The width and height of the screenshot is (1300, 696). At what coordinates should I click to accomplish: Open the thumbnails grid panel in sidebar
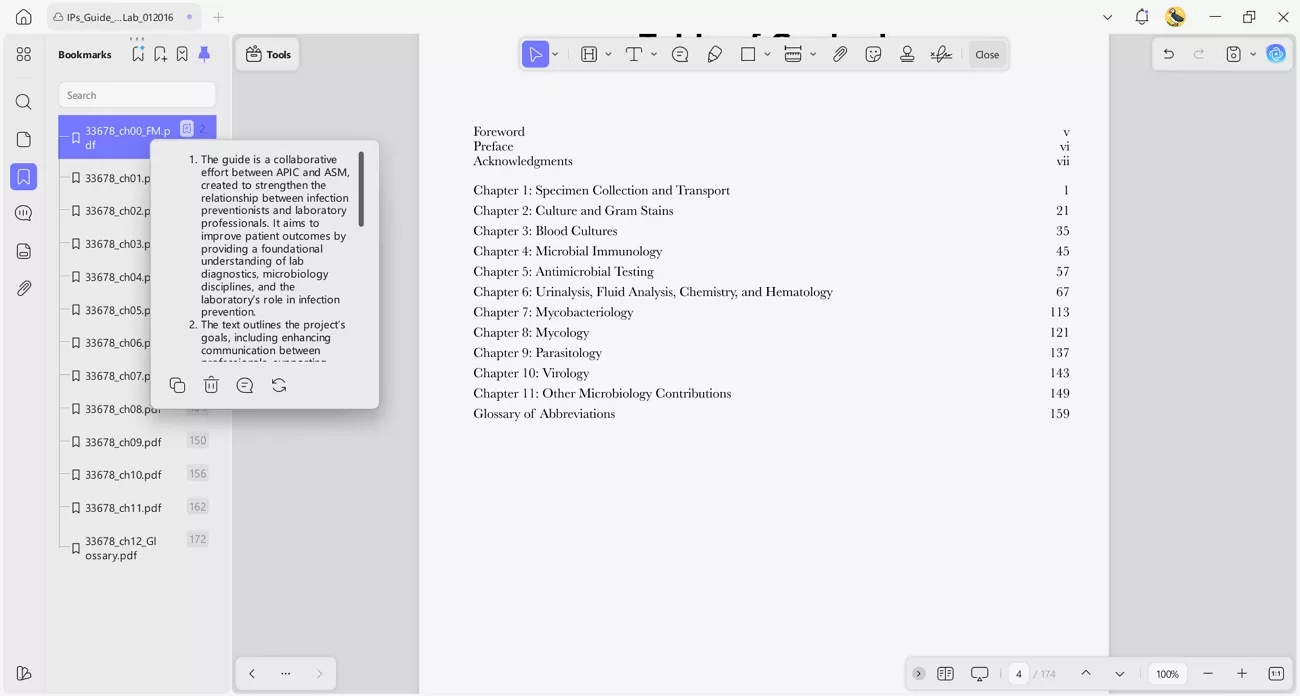point(24,54)
